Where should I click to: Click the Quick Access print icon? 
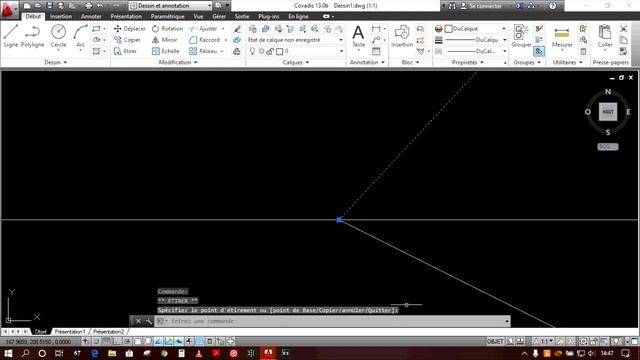click(89, 6)
